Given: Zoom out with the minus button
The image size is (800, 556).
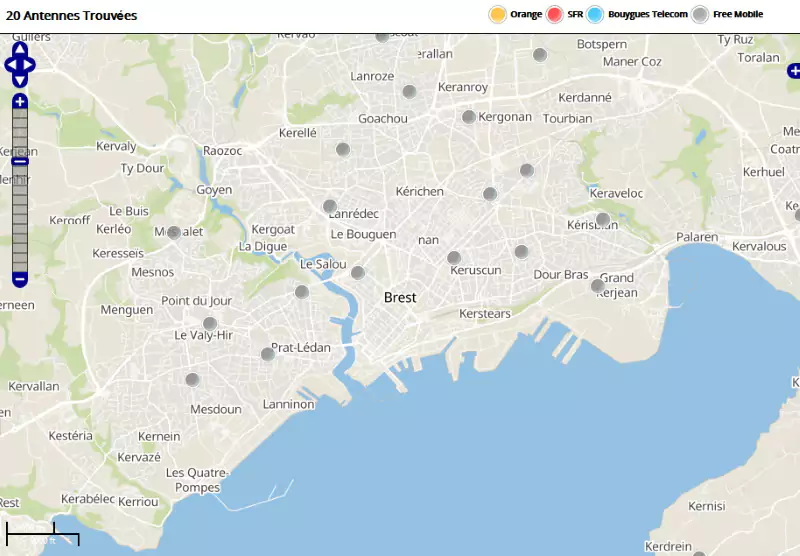Looking at the screenshot, I should pyautogui.click(x=19, y=279).
